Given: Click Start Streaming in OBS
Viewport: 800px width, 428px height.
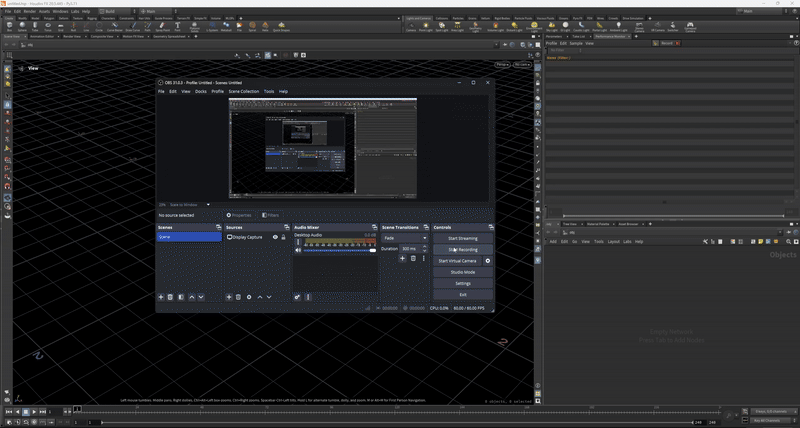Looking at the screenshot, I should click(x=463, y=238).
